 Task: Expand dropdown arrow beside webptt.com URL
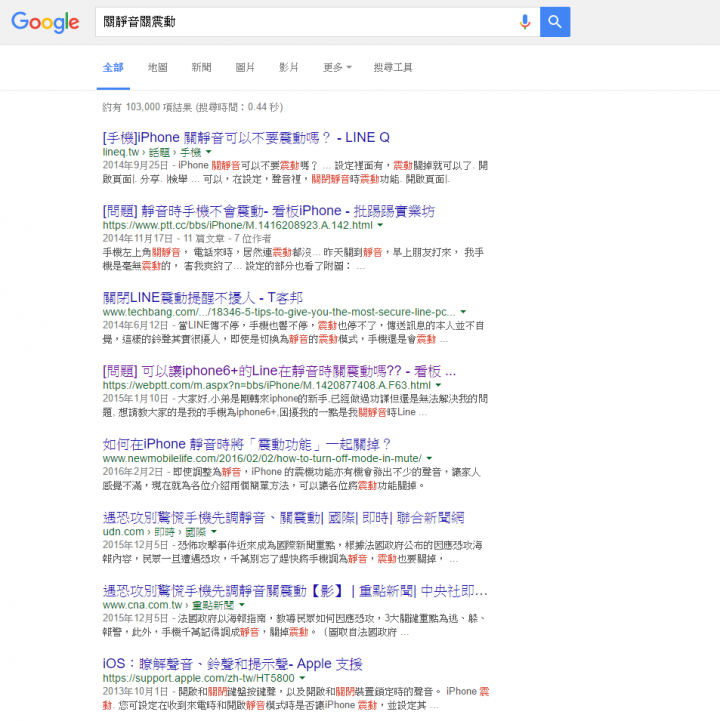pos(438,385)
